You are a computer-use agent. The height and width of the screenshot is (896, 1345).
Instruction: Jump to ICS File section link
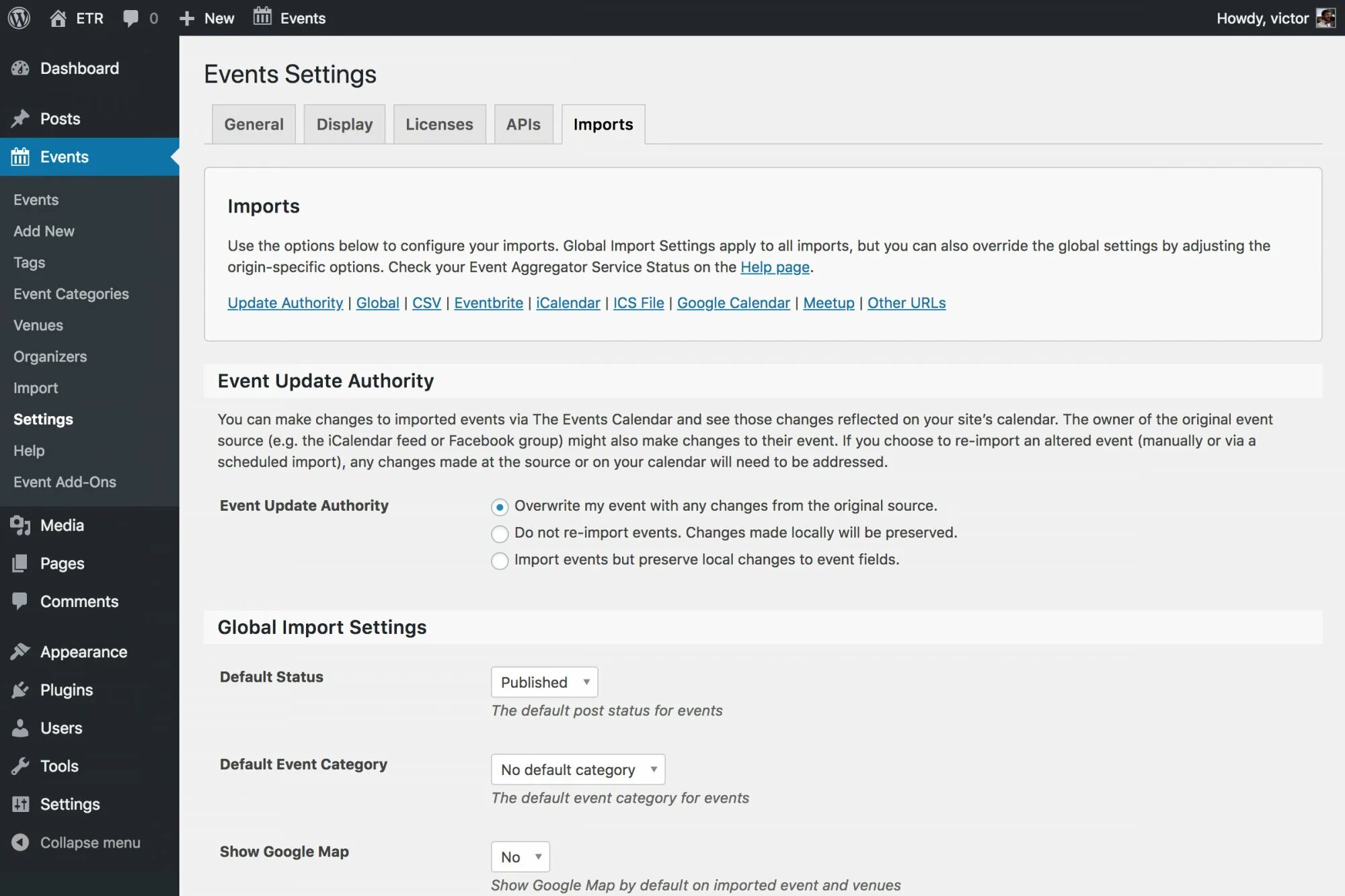point(638,303)
